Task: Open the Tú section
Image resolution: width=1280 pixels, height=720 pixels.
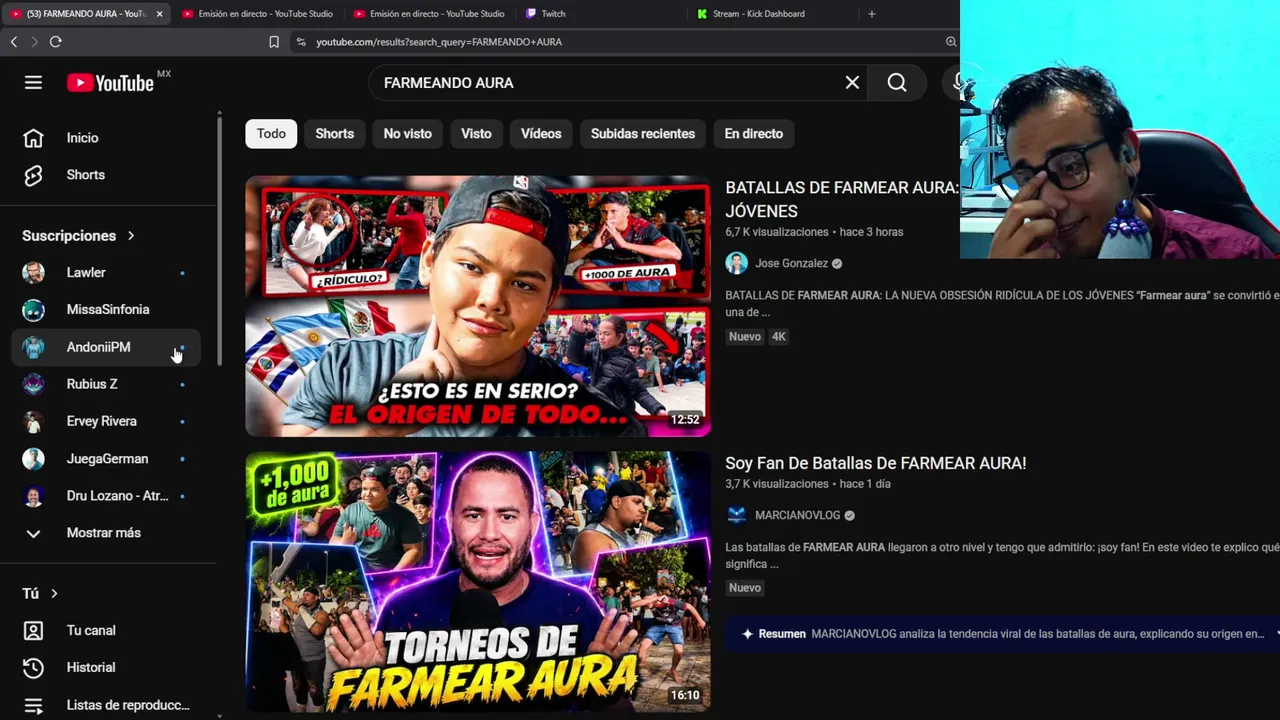Action: click(x=40, y=594)
